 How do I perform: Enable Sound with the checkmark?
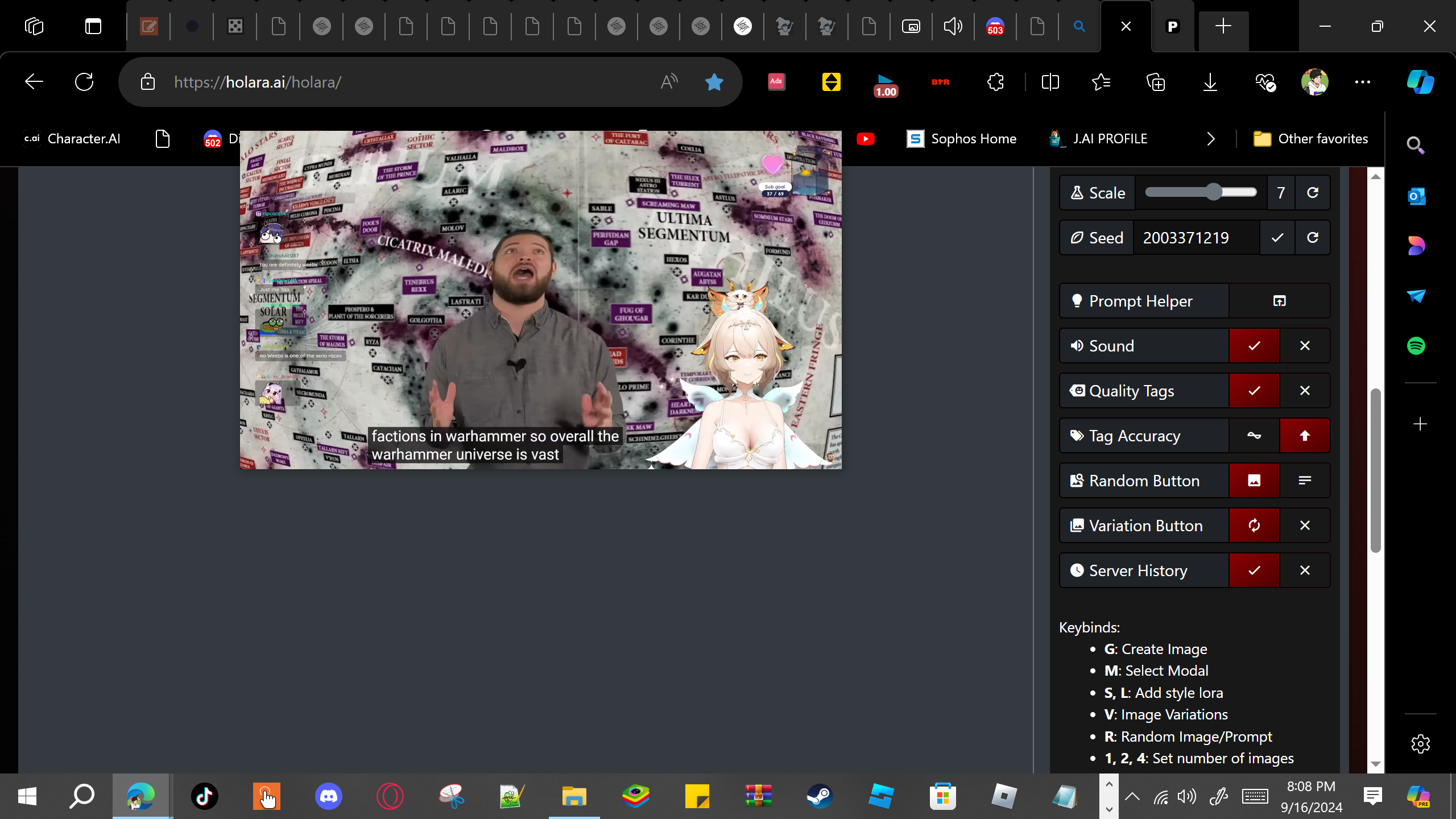(1254, 346)
